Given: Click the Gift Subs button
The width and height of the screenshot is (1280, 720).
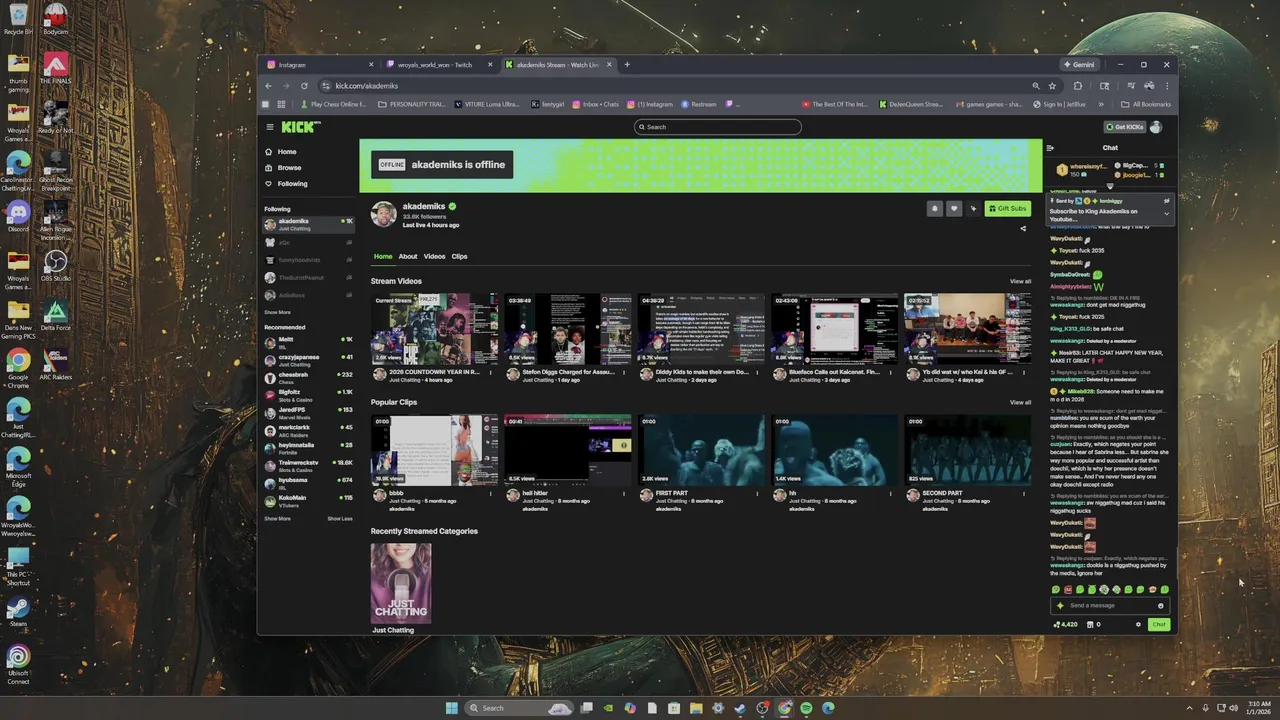Looking at the screenshot, I should pyautogui.click(x=1007, y=209).
